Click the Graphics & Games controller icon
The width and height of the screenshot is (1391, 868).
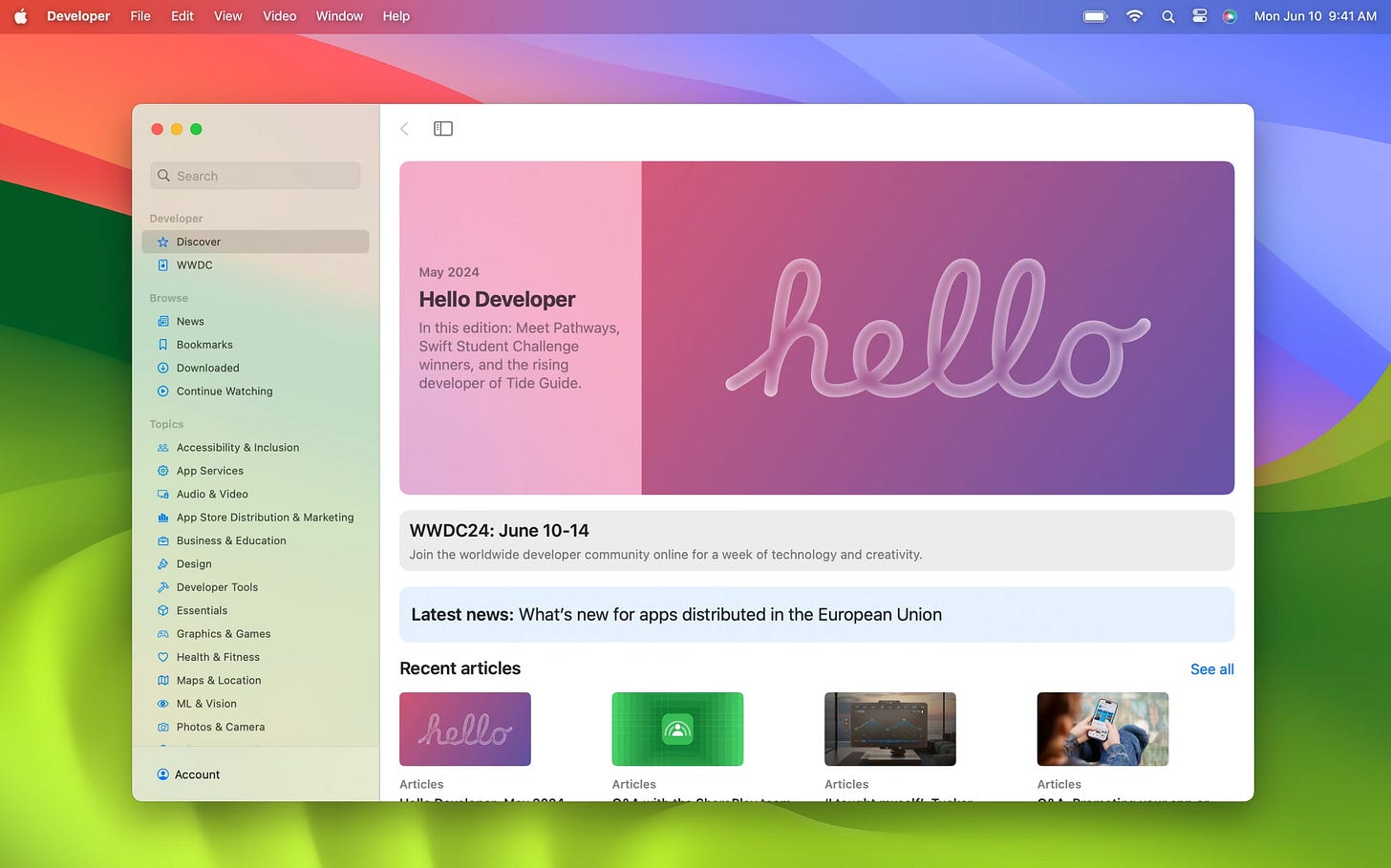[x=162, y=634]
